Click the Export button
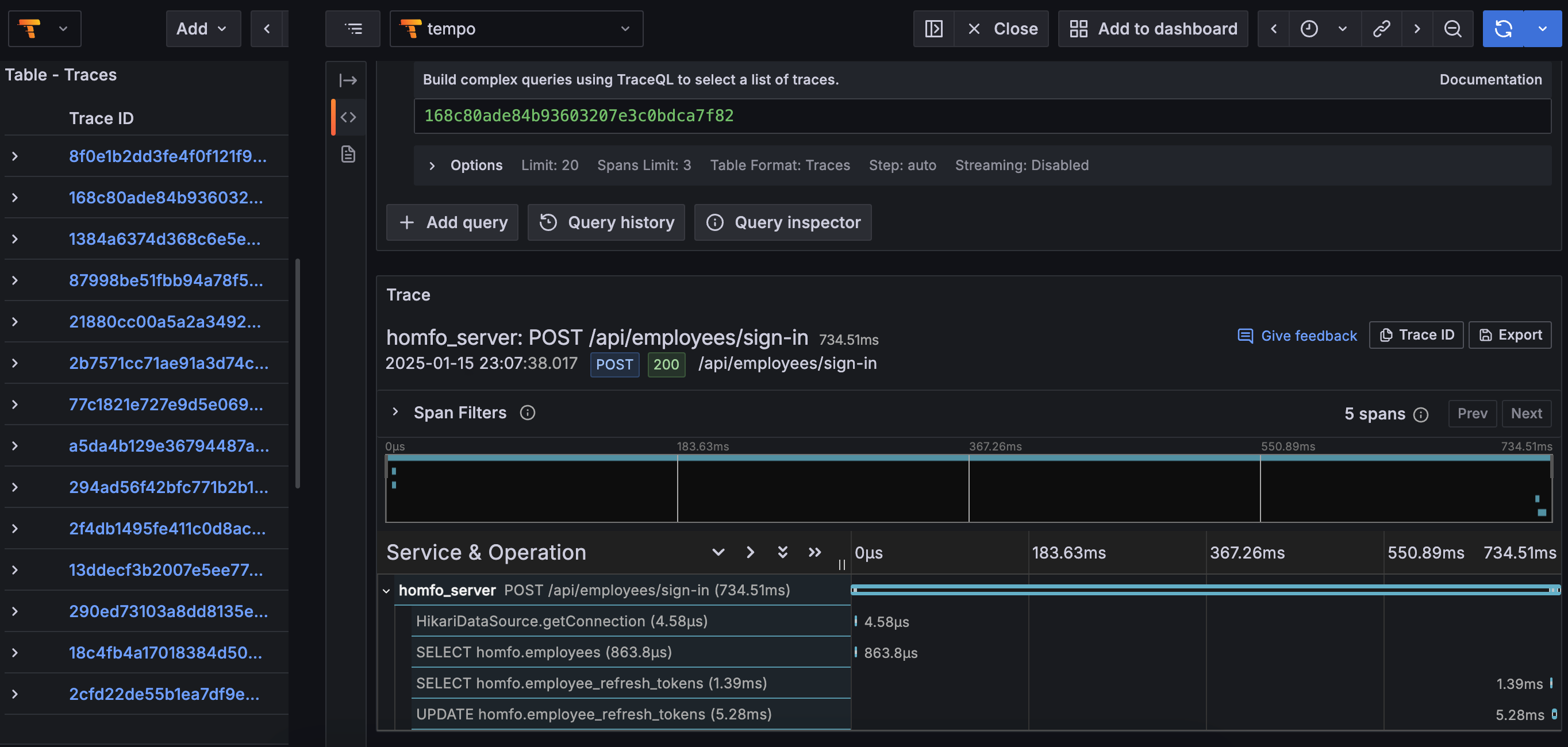This screenshot has width=1568, height=747. tap(1509, 335)
